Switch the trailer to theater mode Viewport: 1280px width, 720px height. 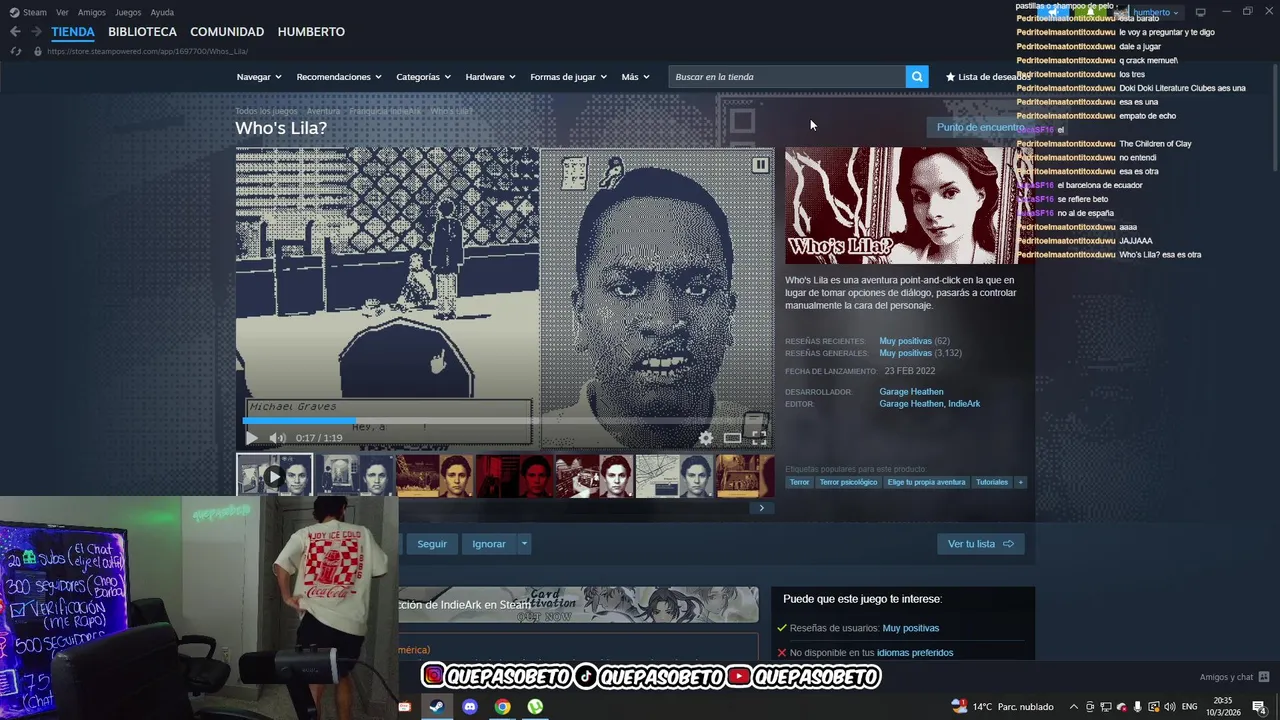[732, 438]
